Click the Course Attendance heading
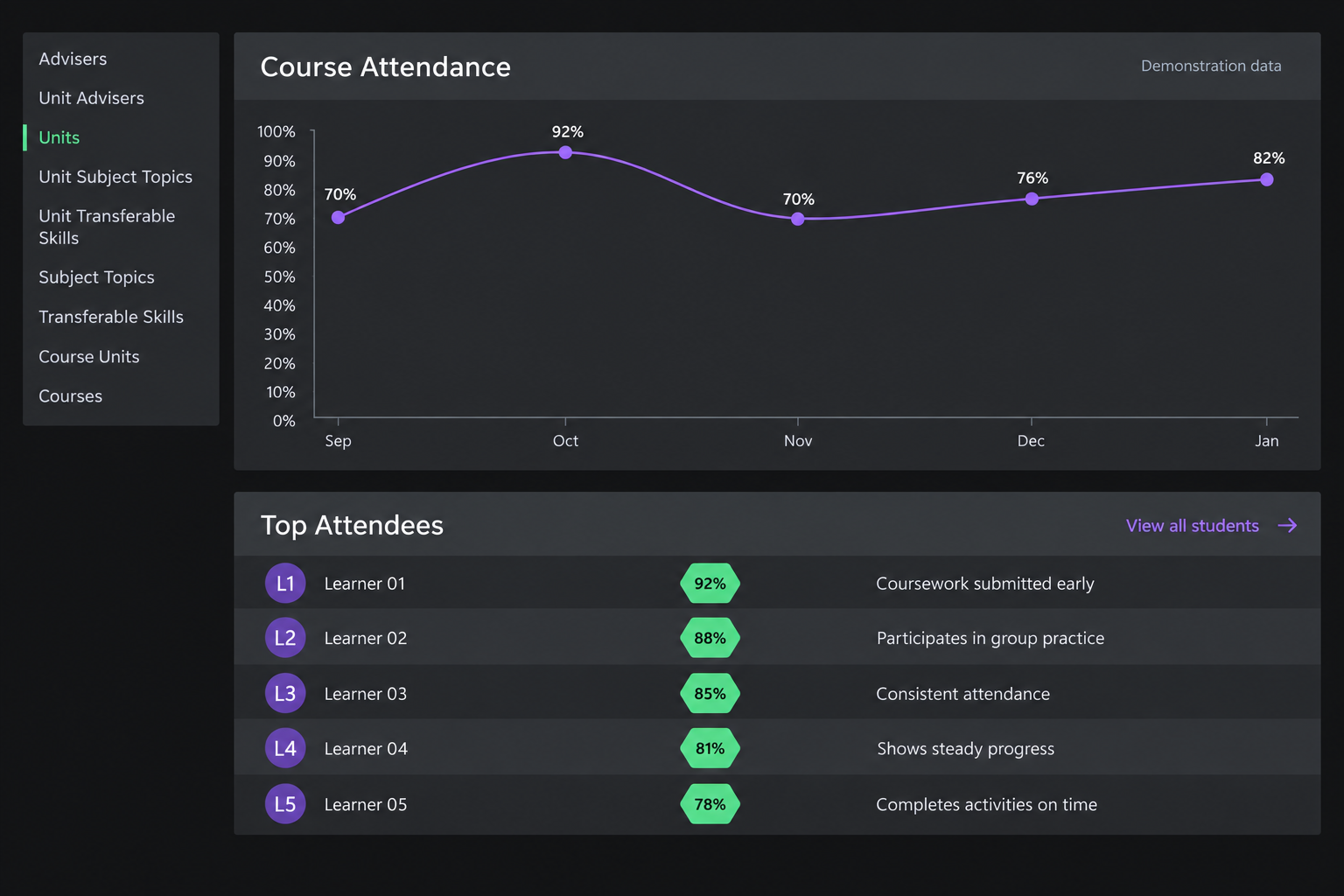Viewport: 1344px width, 896px height. pyautogui.click(x=386, y=66)
